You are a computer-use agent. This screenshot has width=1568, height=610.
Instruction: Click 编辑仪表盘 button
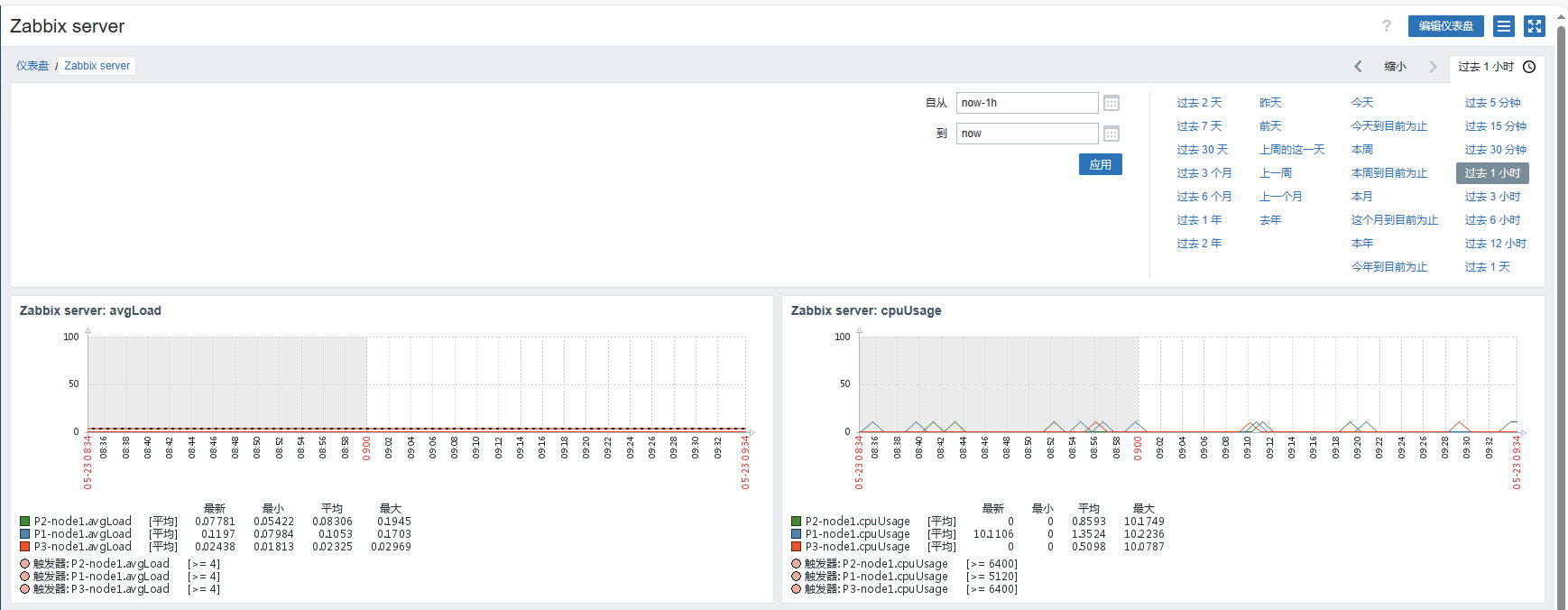(1445, 26)
